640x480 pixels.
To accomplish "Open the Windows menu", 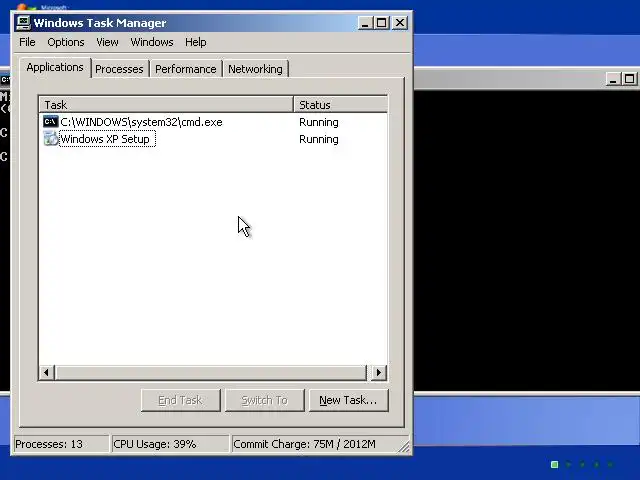I will (x=152, y=42).
